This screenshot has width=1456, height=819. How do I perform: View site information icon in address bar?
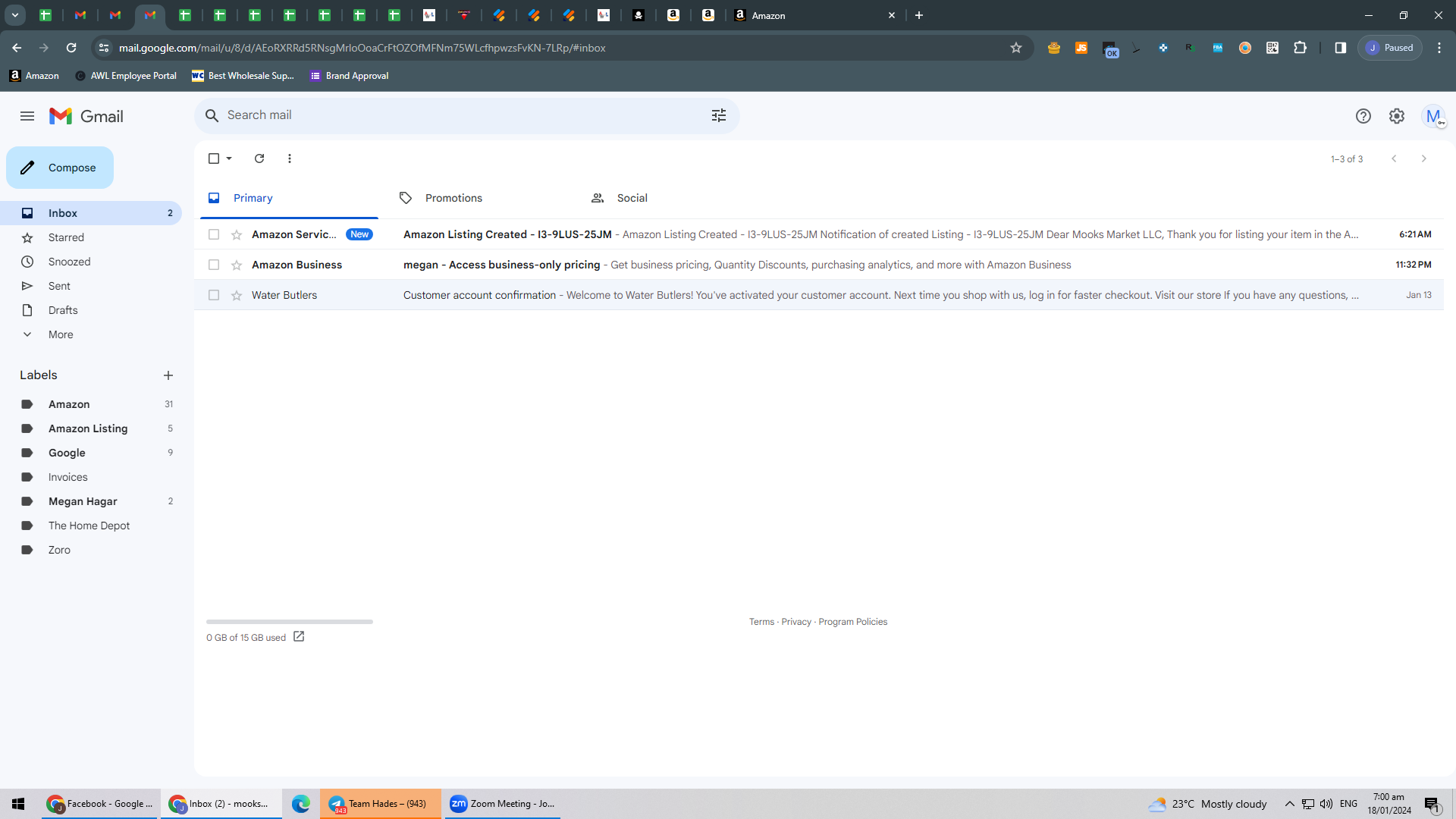104,48
